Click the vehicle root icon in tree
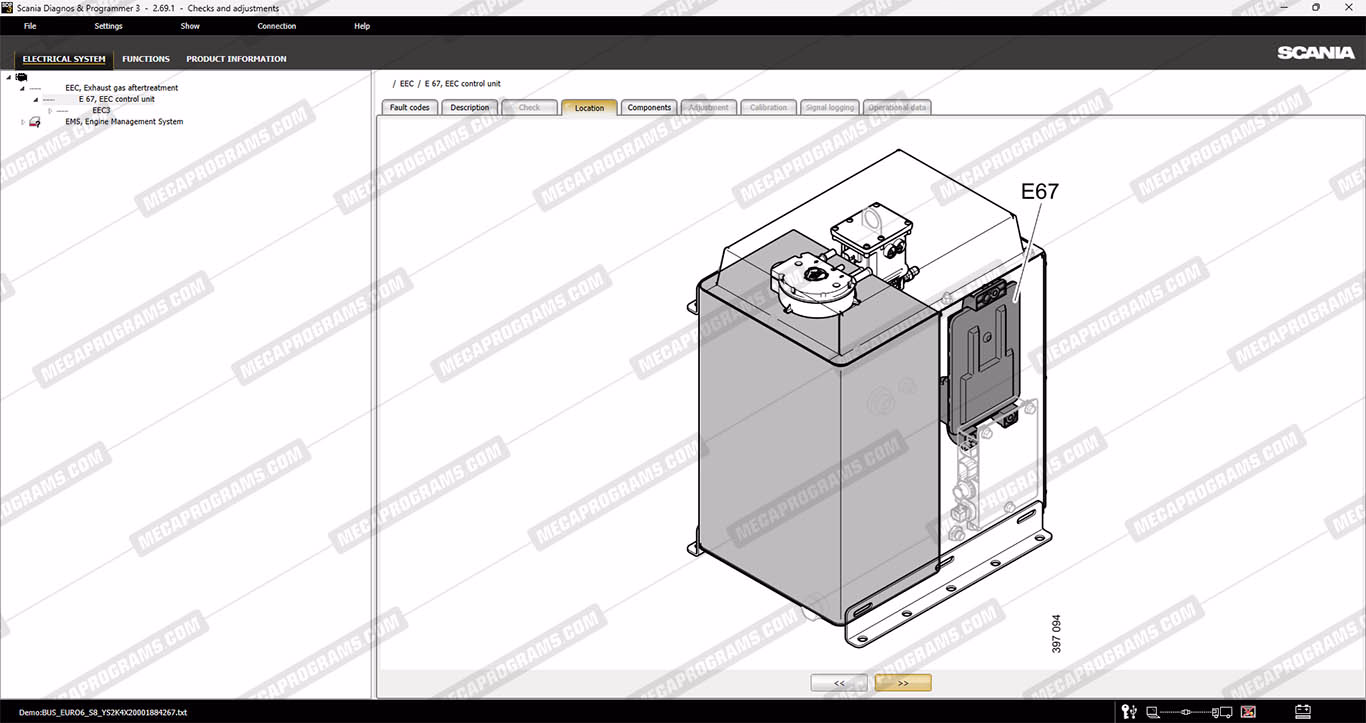The width and height of the screenshot is (1366, 723). [x=21, y=77]
